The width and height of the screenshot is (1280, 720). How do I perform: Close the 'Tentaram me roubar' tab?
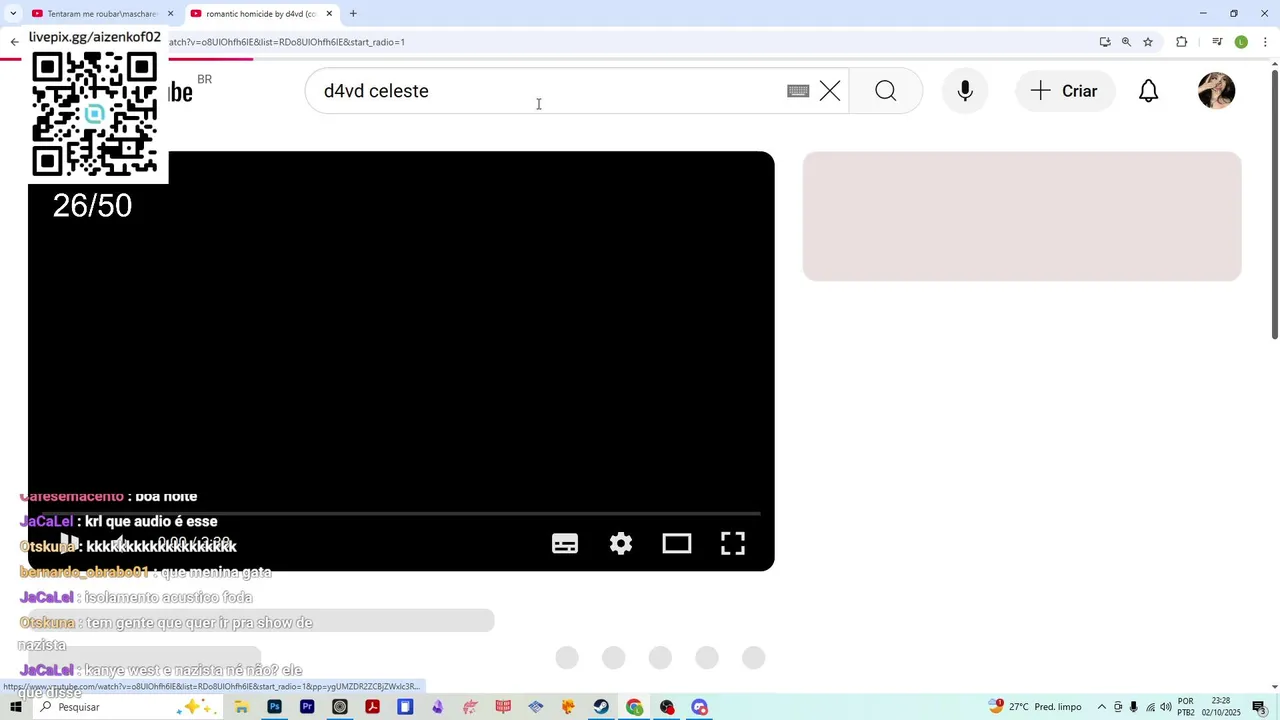pyautogui.click(x=170, y=14)
